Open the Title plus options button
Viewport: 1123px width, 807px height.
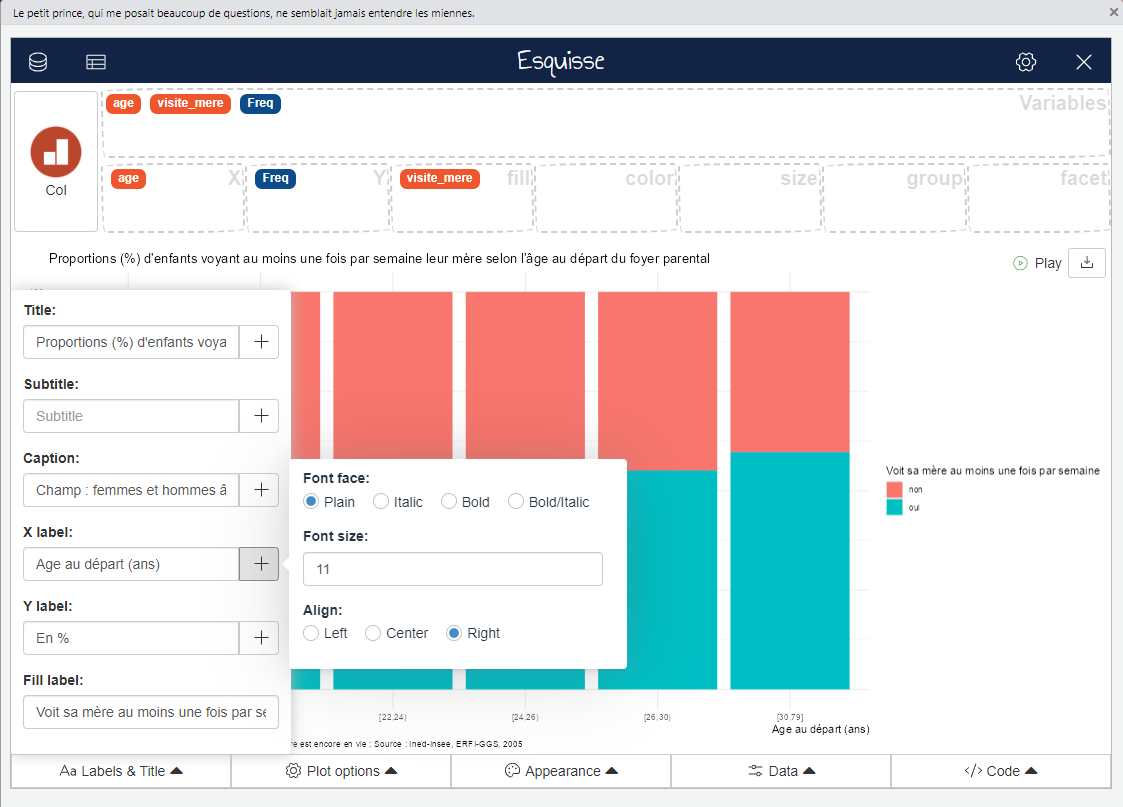pyautogui.click(x=260, y=342)
